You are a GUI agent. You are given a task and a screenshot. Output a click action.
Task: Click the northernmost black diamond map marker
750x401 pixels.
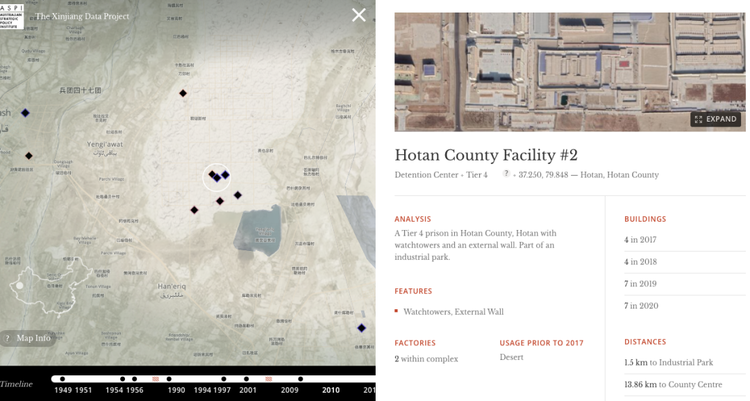tap(183, 94)
